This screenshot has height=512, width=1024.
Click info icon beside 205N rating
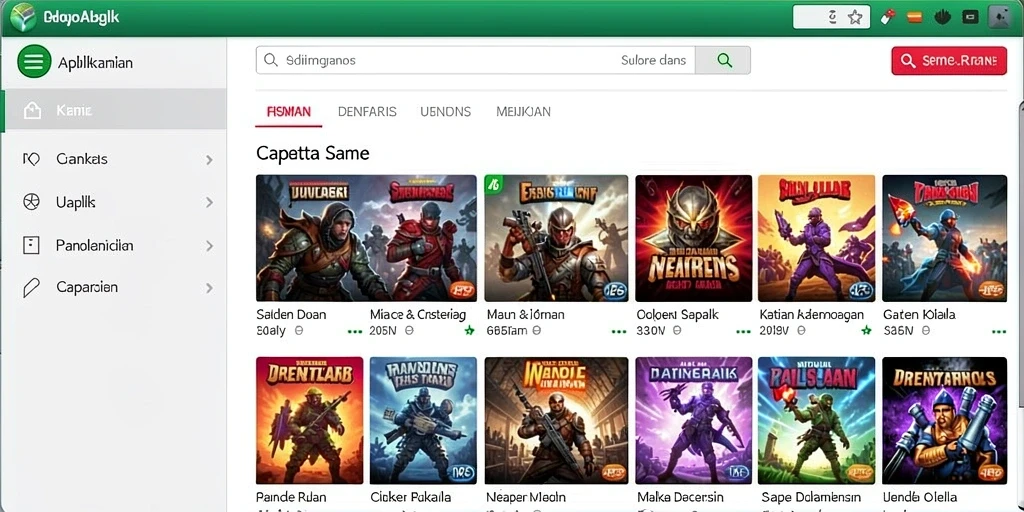point(409,331)
